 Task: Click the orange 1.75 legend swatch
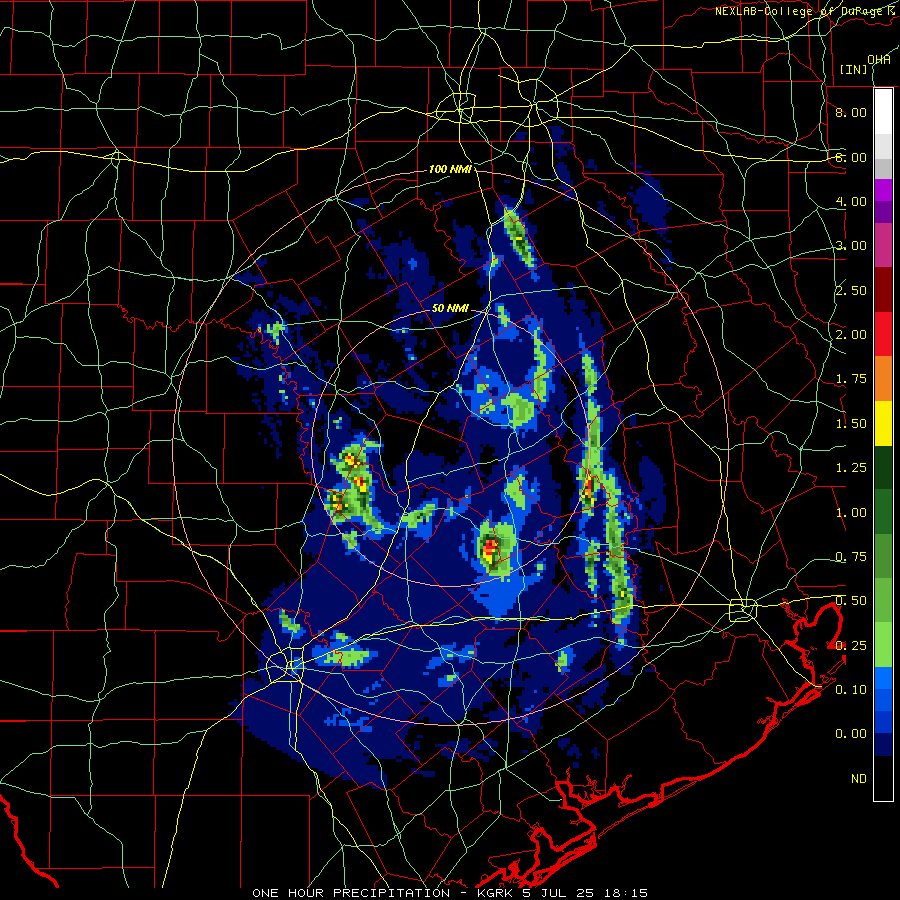coord(883,378)
